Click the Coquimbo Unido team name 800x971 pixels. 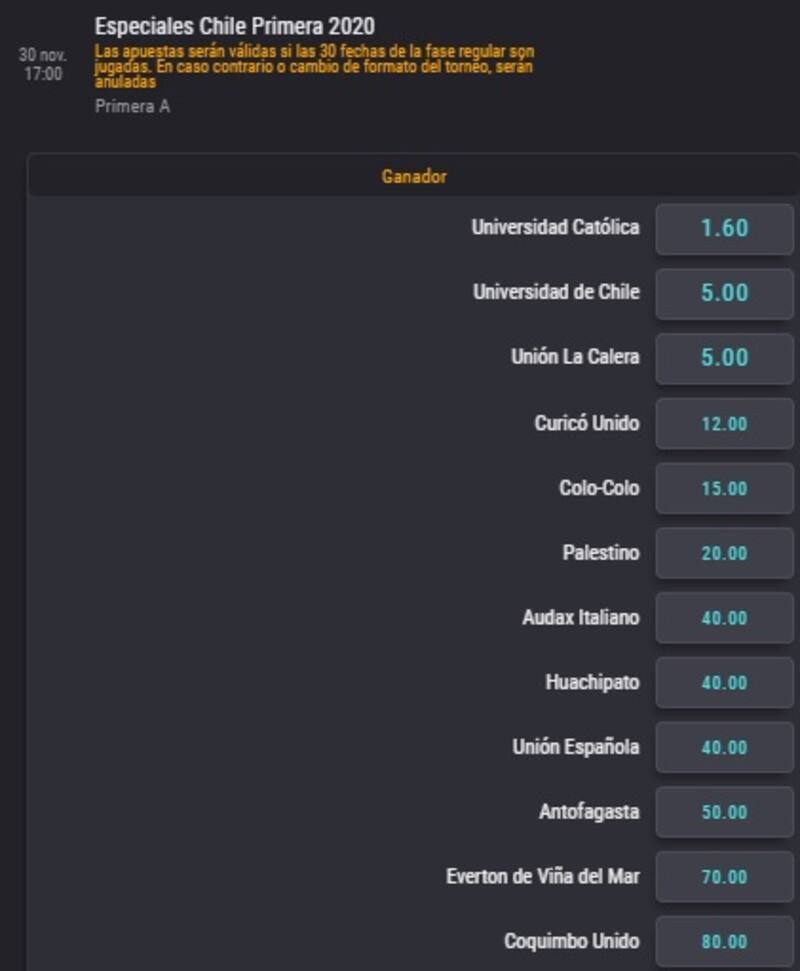(x=572, y=941)
